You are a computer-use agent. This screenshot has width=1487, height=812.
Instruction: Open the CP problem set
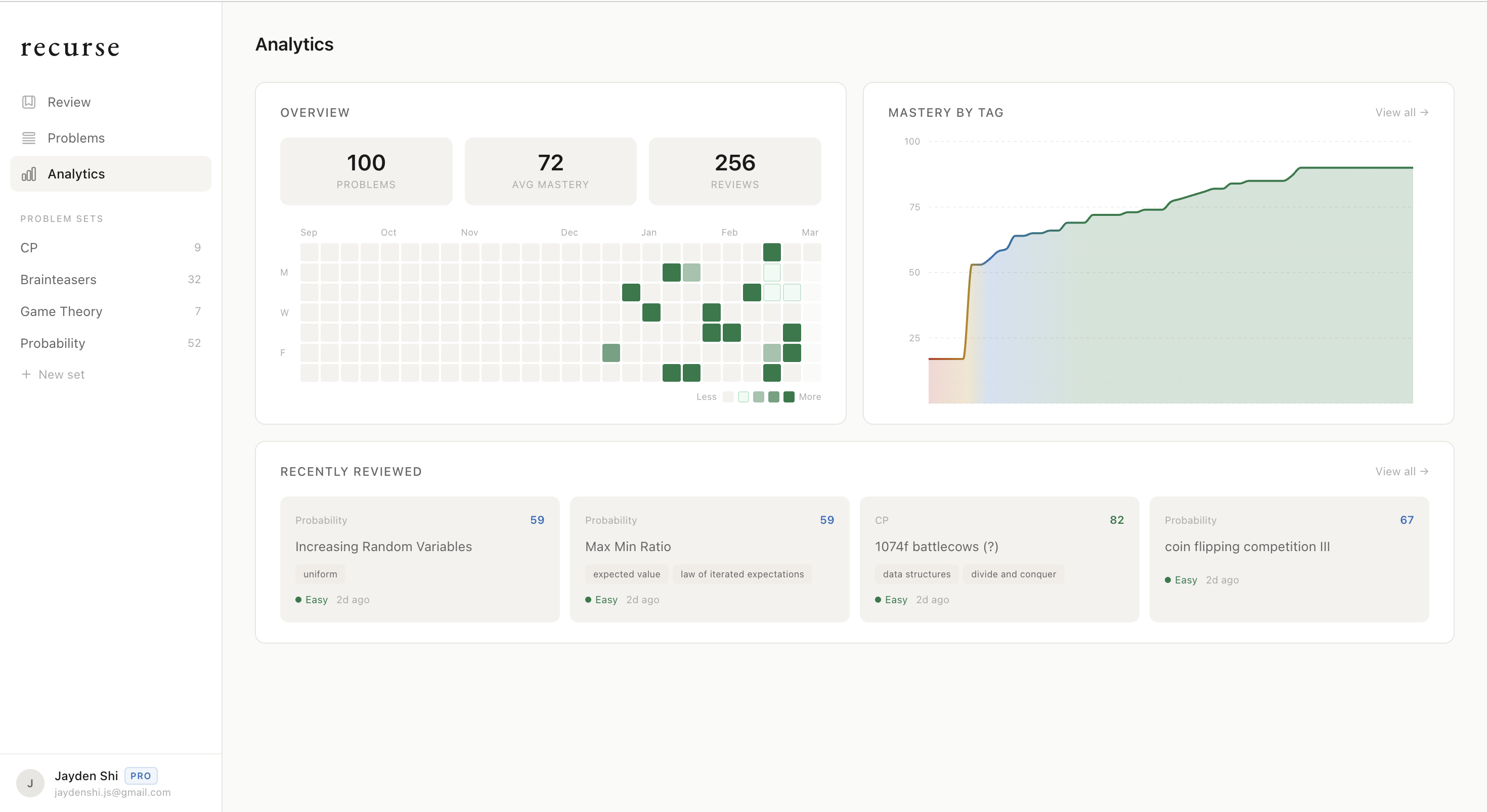click(x=29, y=248)
